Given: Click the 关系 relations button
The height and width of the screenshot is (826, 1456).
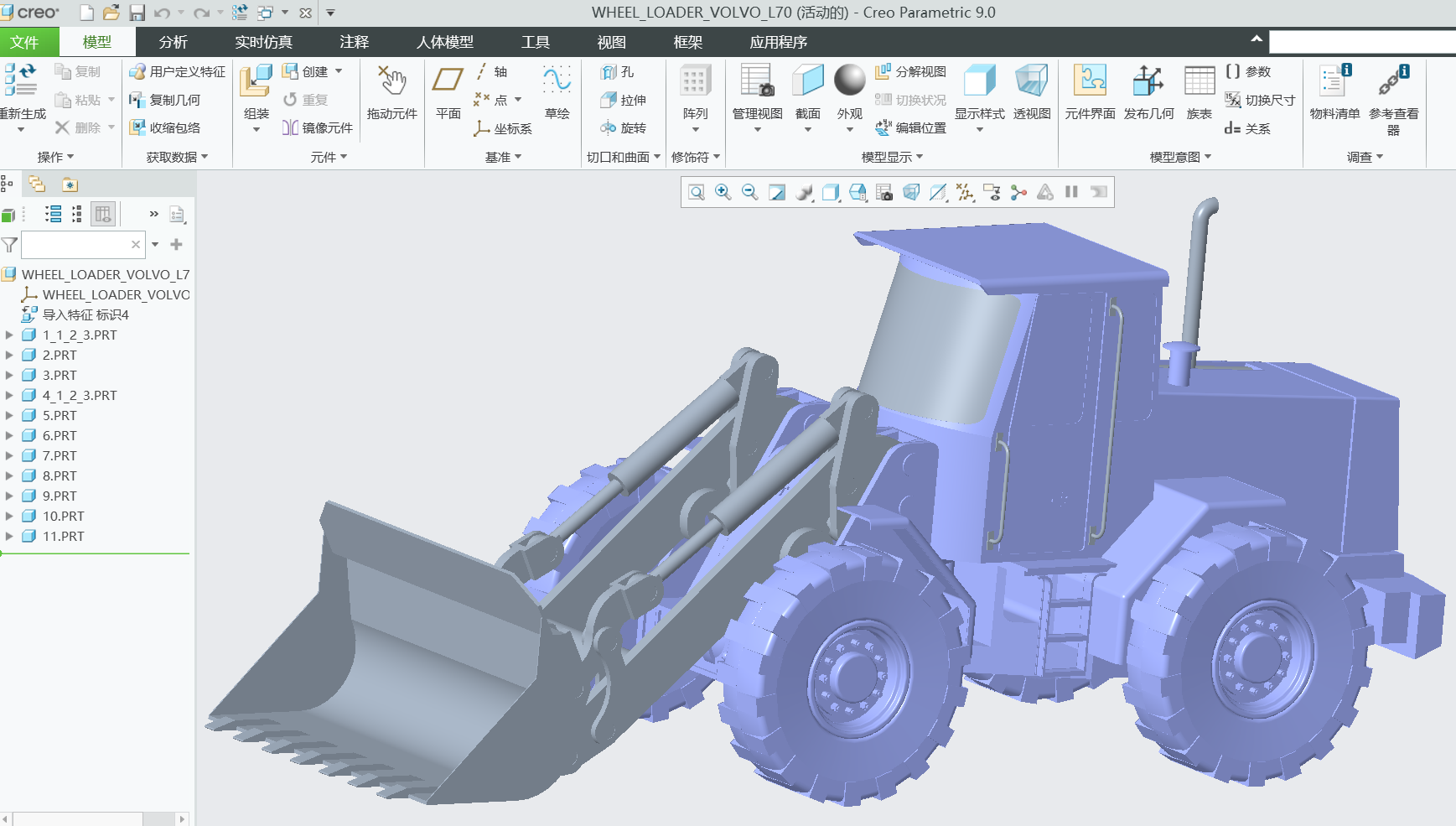Looking at the screenshot, I should coord(1248,128).
